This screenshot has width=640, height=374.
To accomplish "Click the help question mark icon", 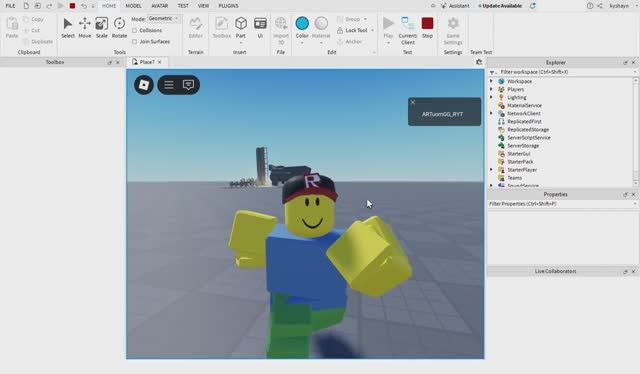I will (590, 6).
